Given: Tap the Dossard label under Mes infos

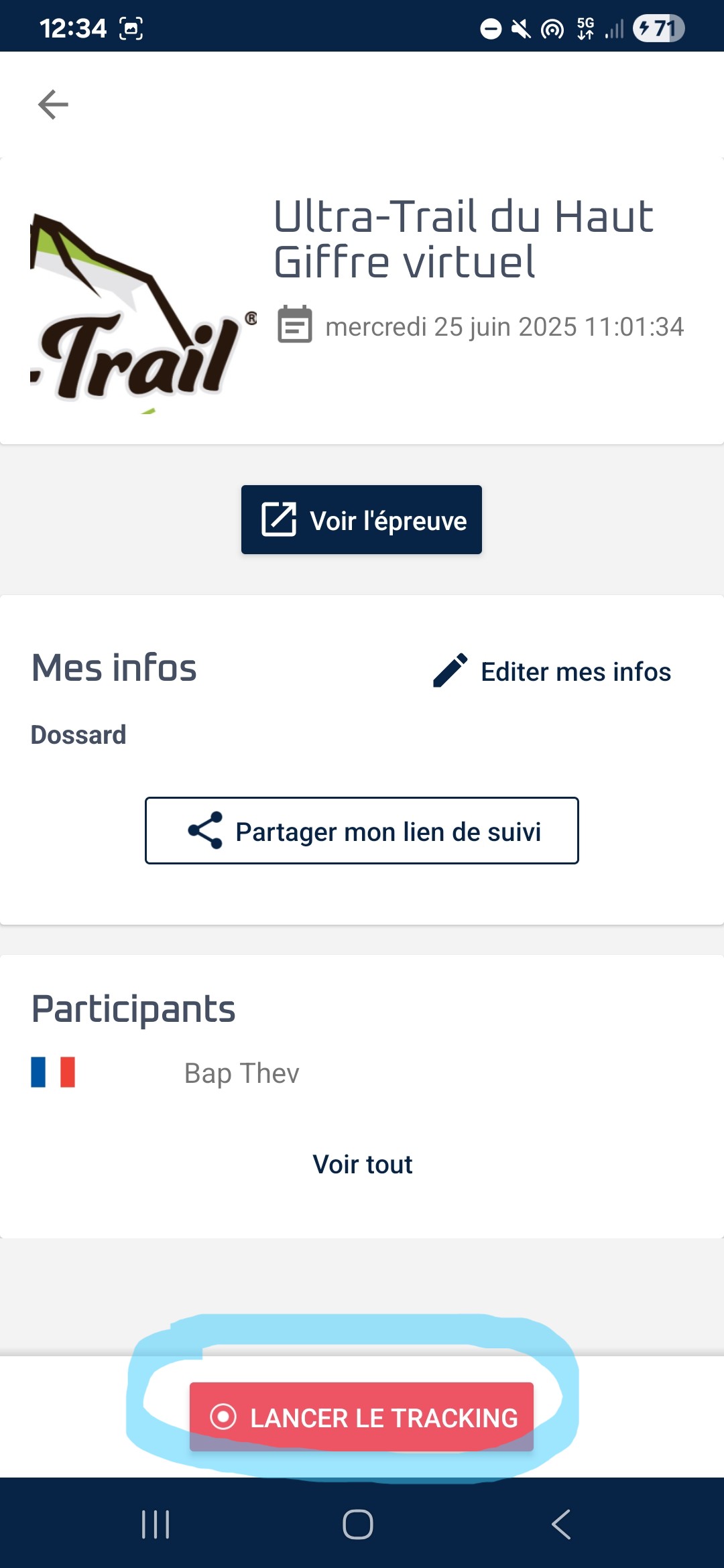Looking at the screenshot, I should click(x=78, y=735).
